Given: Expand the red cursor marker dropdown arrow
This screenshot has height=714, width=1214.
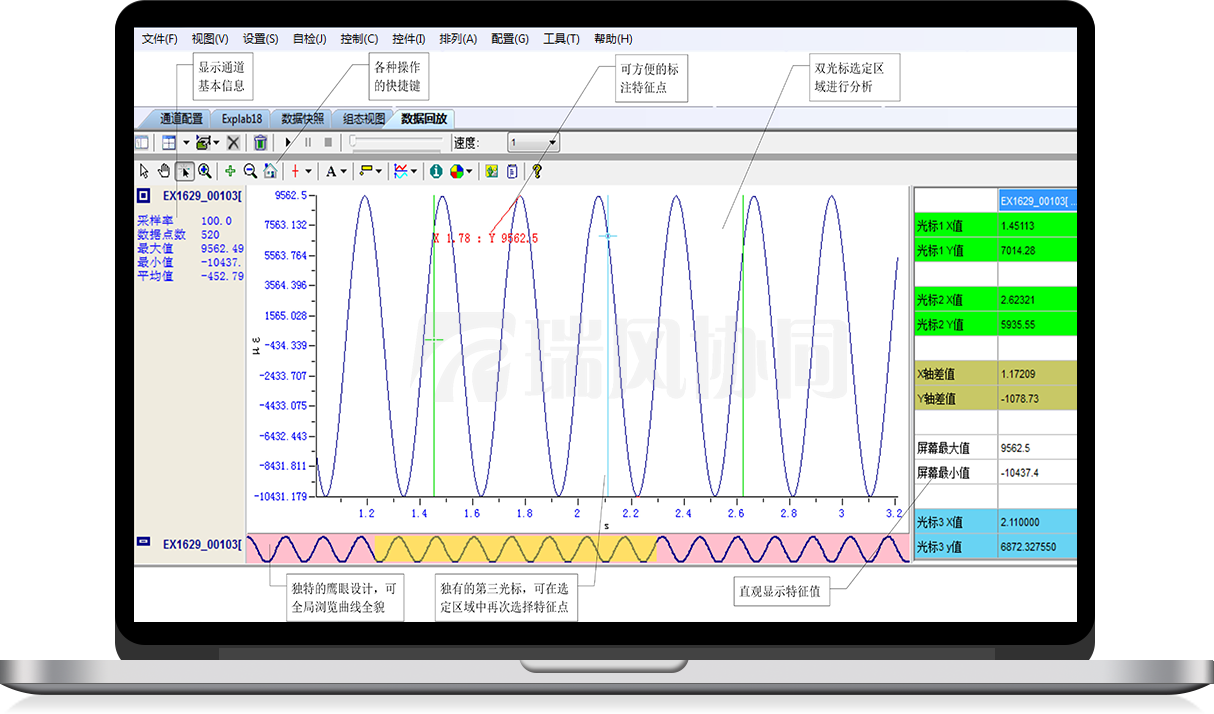Looking at the screenshot, I should tap(308, 172).
